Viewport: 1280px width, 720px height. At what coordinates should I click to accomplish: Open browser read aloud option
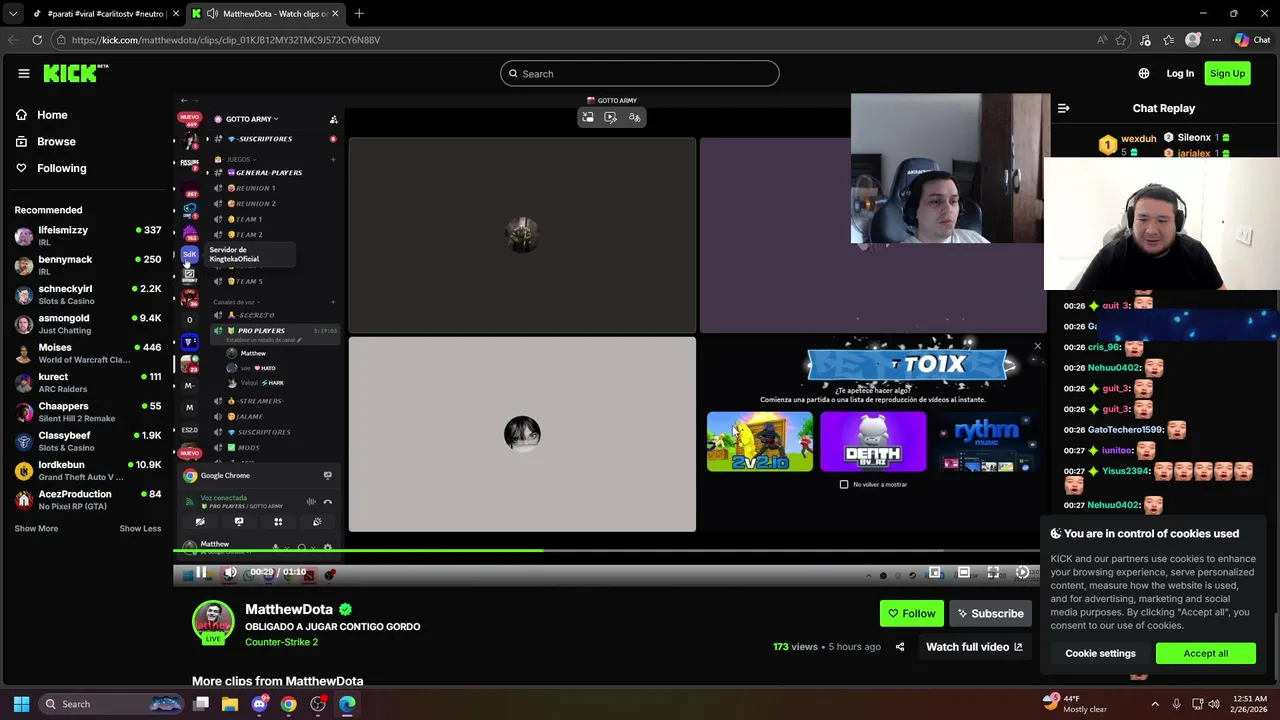(x=1102, y=40)
